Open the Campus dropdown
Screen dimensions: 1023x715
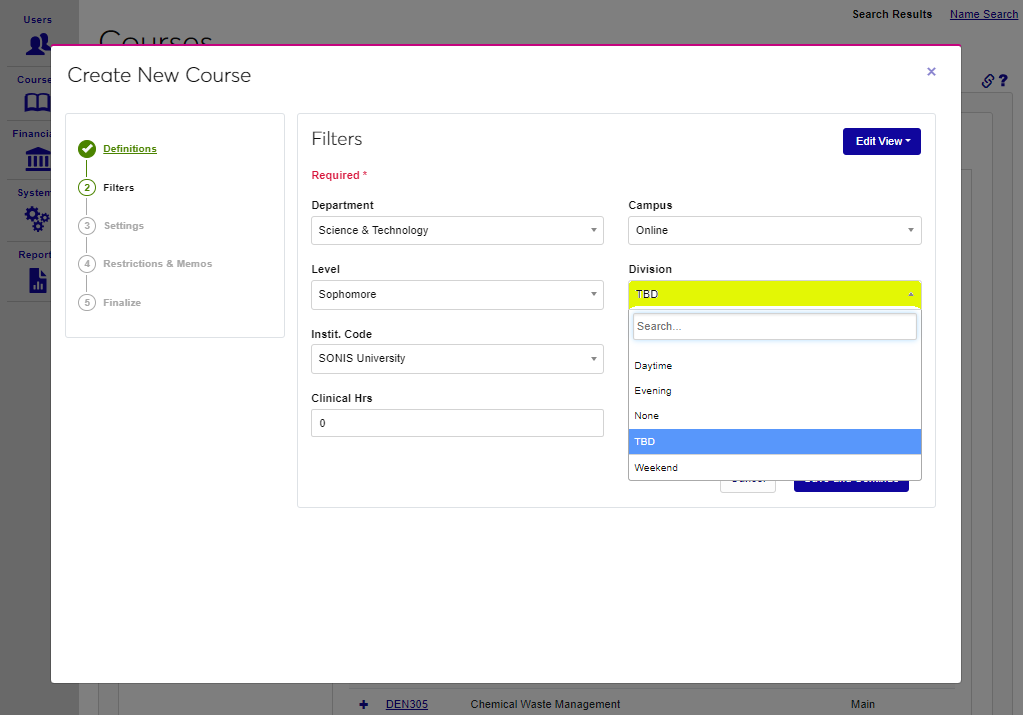click(774, 230)
